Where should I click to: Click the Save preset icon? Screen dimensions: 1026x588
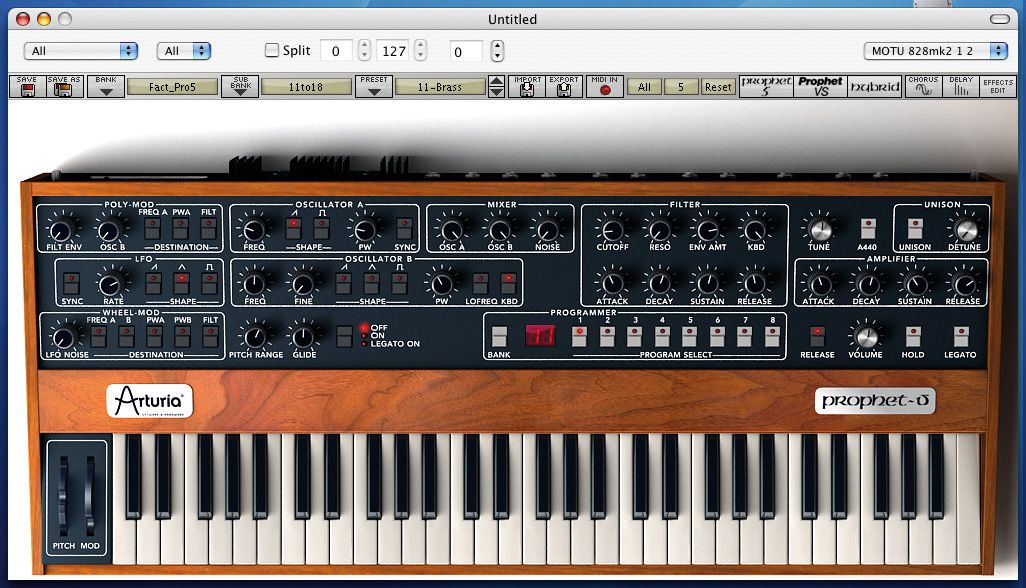(x=27, y=86)
